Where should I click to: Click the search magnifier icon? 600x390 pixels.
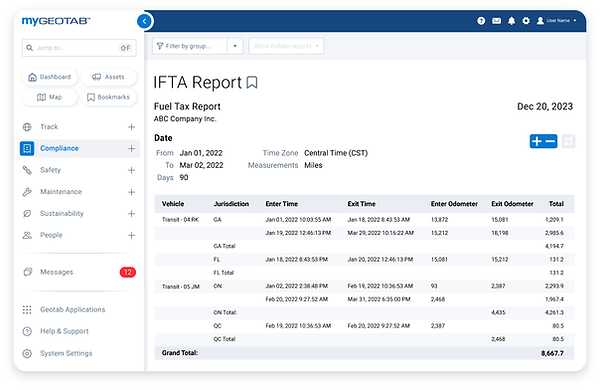click(x=29, y=48)
